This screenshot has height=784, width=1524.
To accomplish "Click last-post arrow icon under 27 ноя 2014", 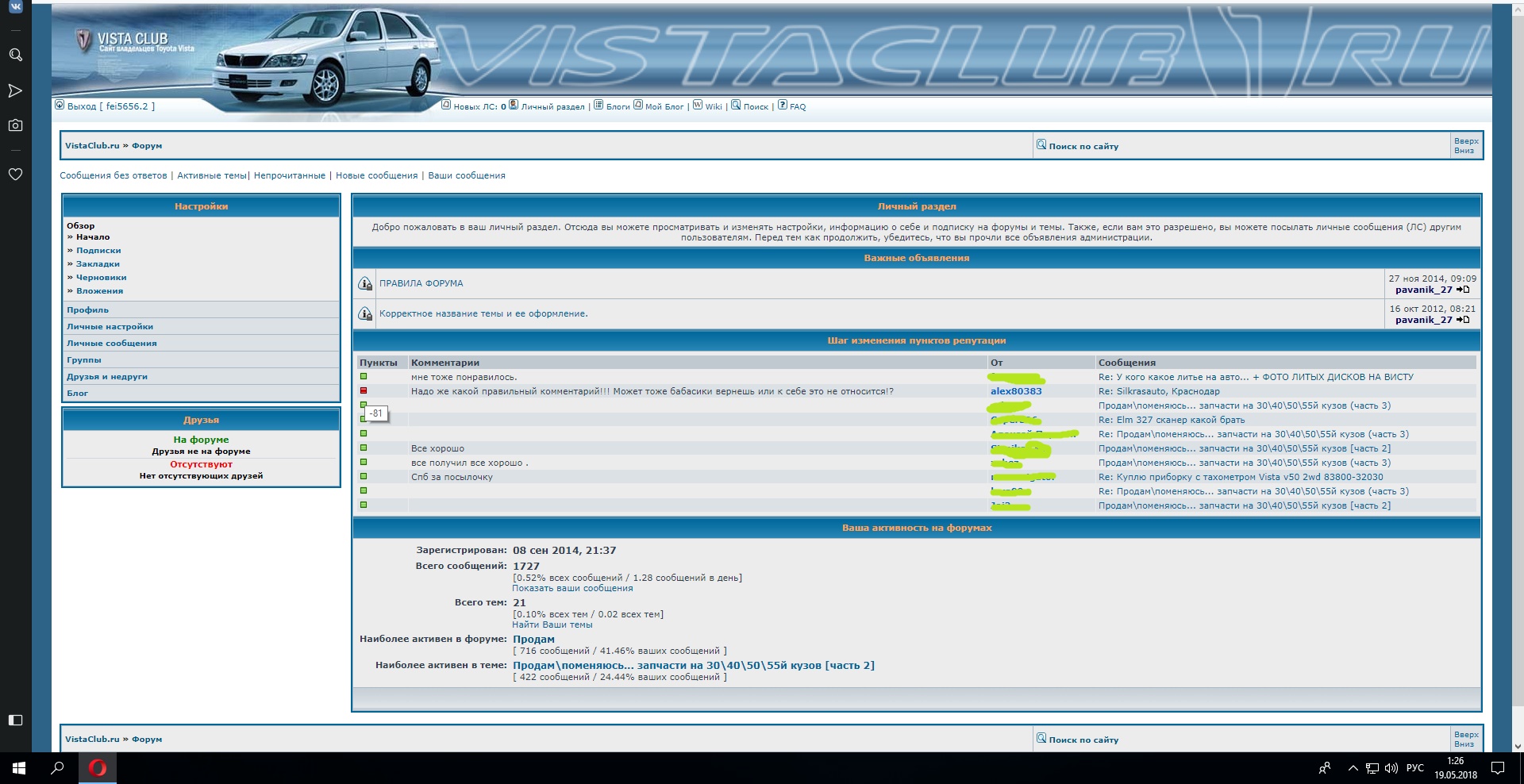I will tap(1464, 290).
